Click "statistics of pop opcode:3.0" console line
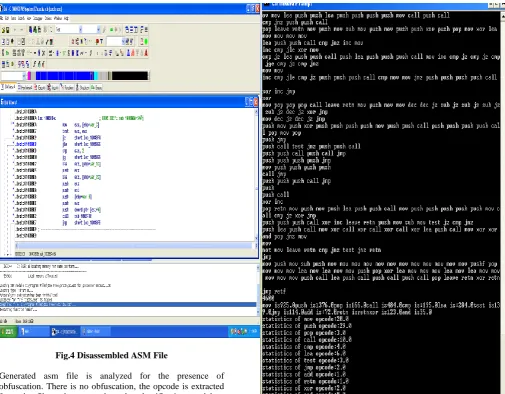The height and width of the screenshot is (394, 505). point(304,333)
